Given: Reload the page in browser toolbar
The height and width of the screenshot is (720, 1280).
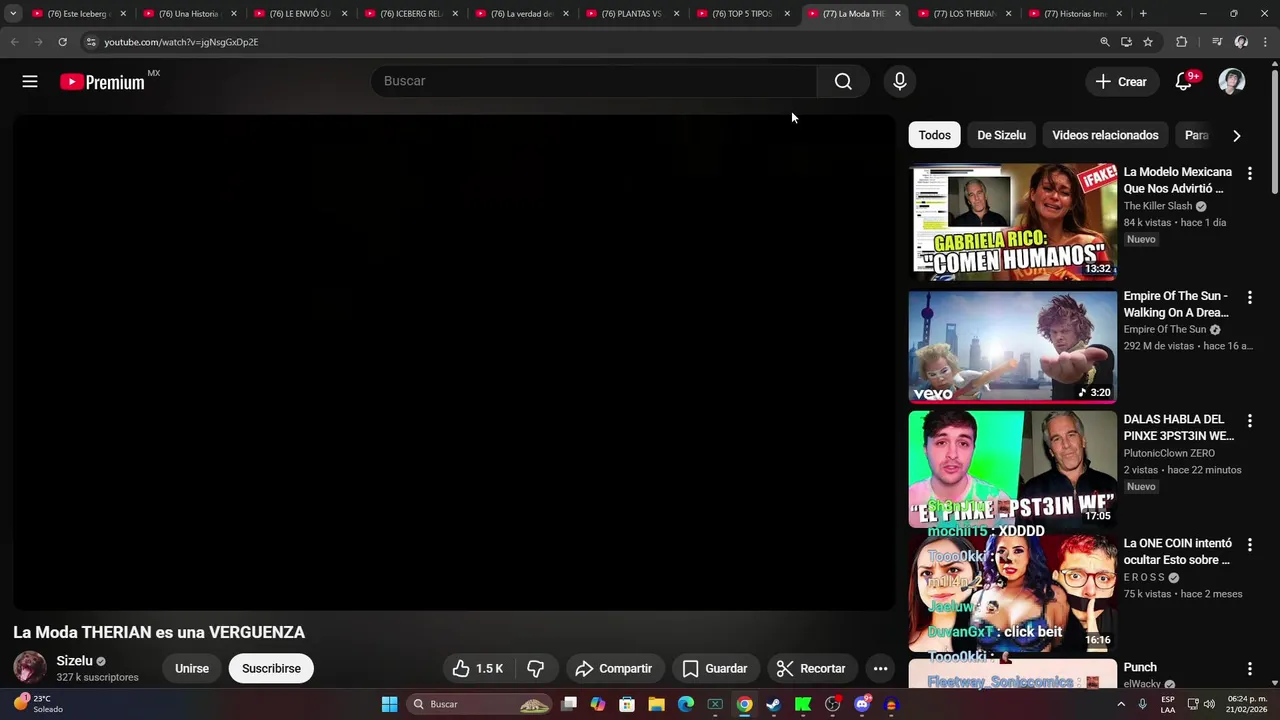Looking at the screenshot, I should click(x=62, y=42).
